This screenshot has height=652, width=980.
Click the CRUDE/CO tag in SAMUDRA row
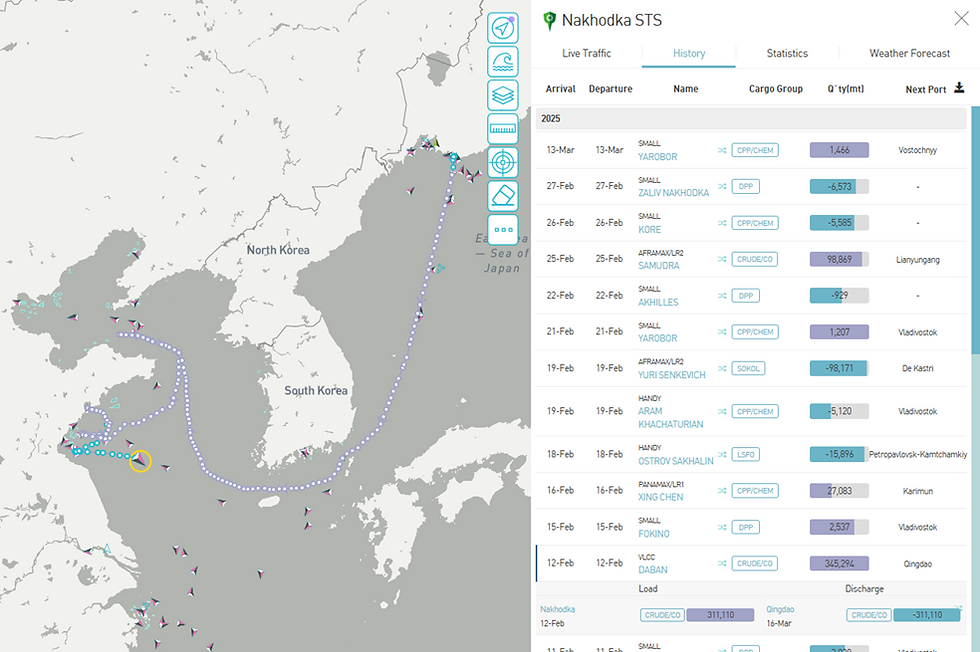[754, 259]
